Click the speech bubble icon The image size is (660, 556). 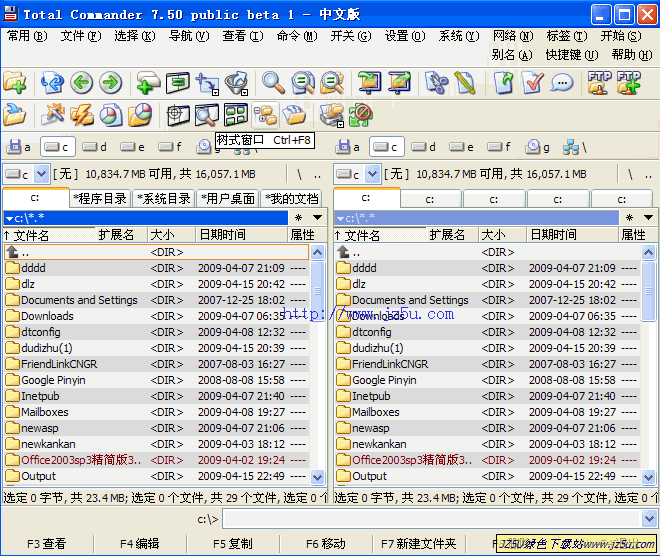(562, 82)
